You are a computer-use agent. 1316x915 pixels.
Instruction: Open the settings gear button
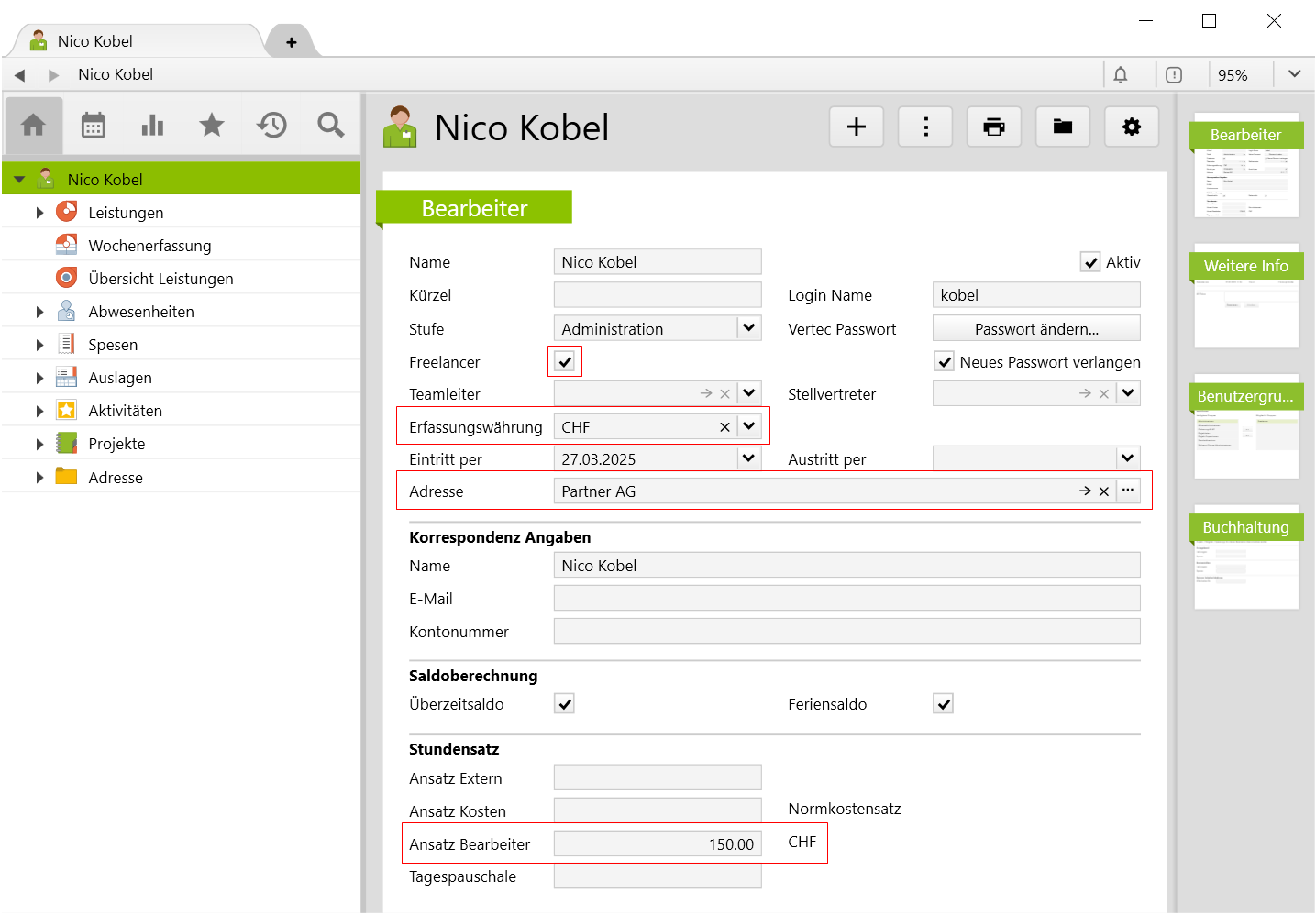click(x=1132, y=127)
